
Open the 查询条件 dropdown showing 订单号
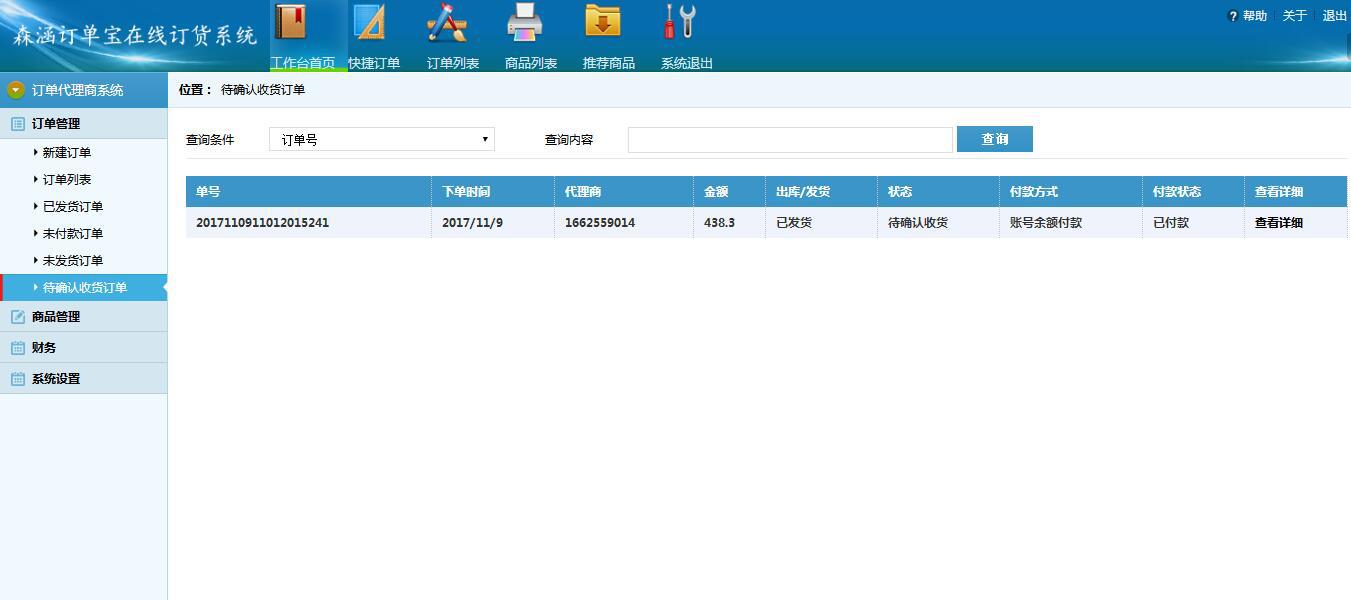[x=381, y=139]
